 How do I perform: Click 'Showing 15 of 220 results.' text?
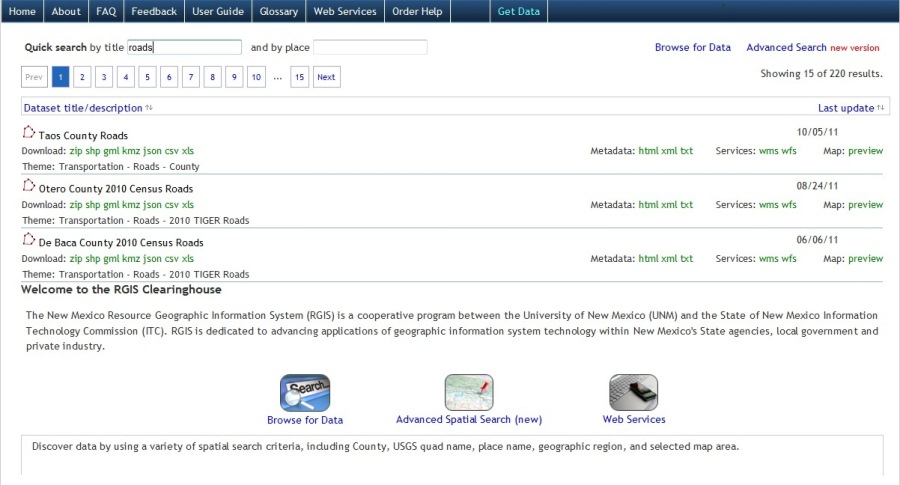(x=821, y=73)
